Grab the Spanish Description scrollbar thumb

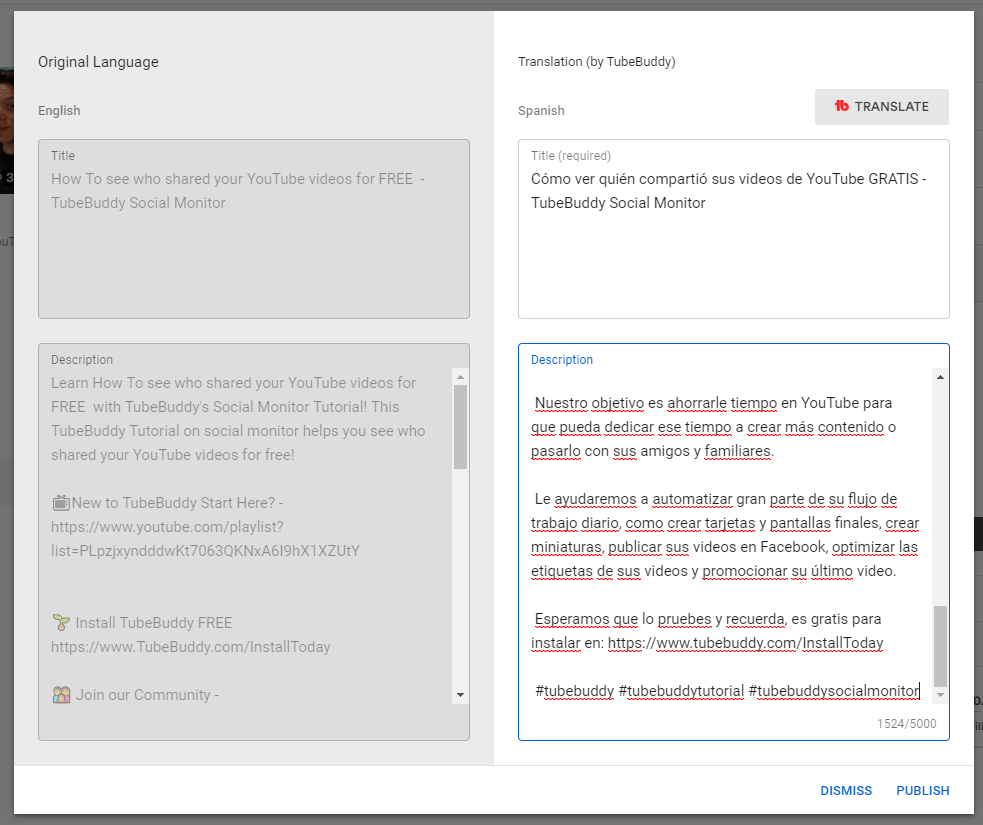tap(940, 645)
